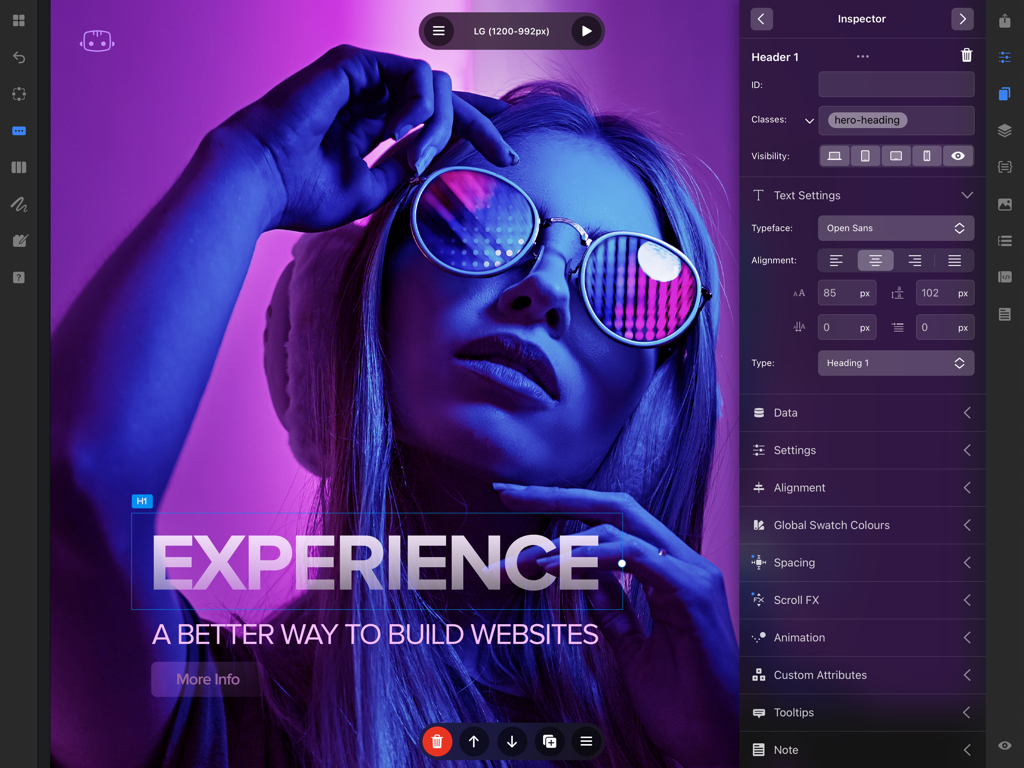Open the layers stack icon in right sidebar
Screen dimensions: 1024x768
pos(1004,131)
